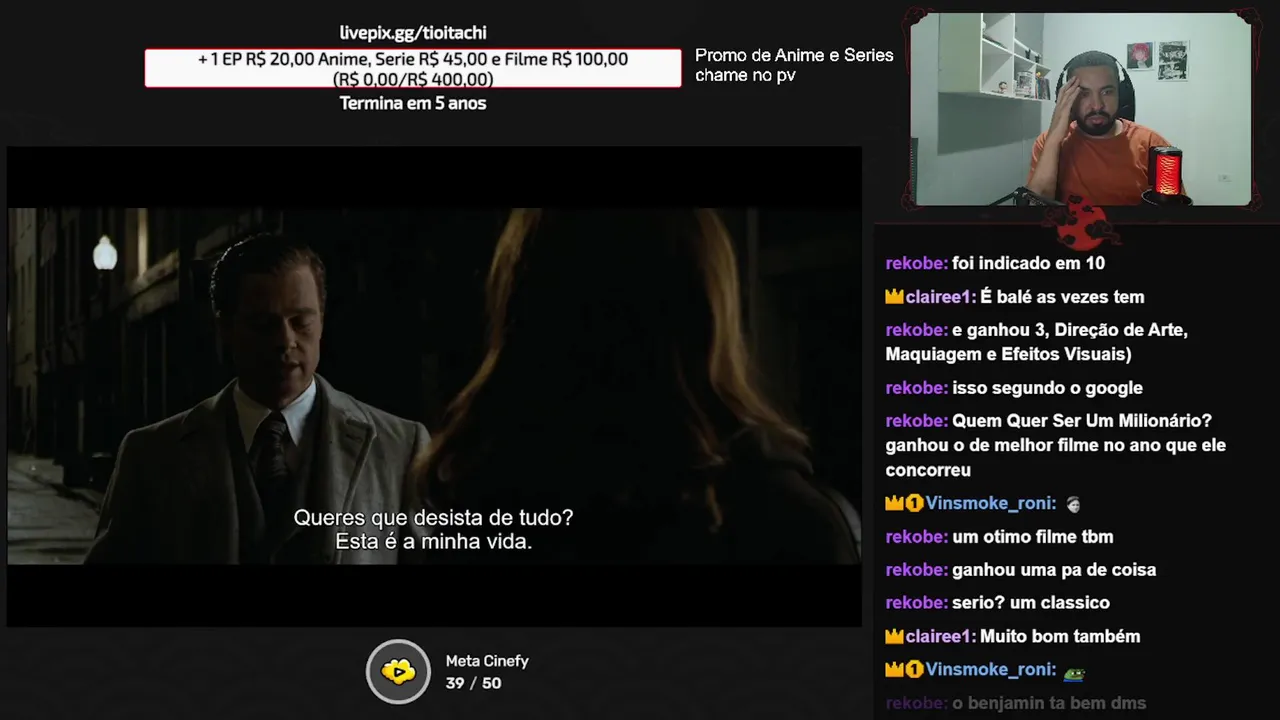The height and width of the screenshot is (720, 1280).
Task: Click the movie video player
Action: (434, 386)
